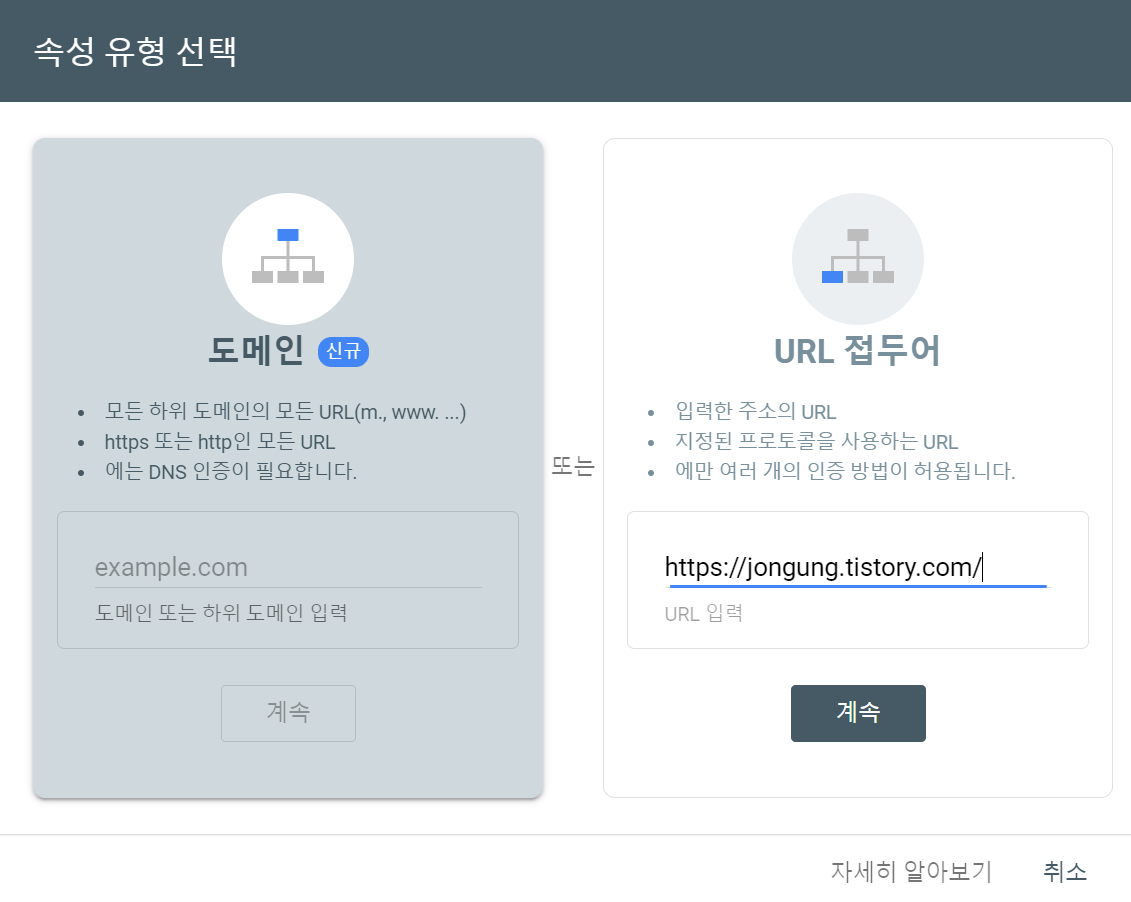Screen dimensions: 1131x902
Task: Click 계속 button under URL 접두어 card
Action: click(858, 713)
